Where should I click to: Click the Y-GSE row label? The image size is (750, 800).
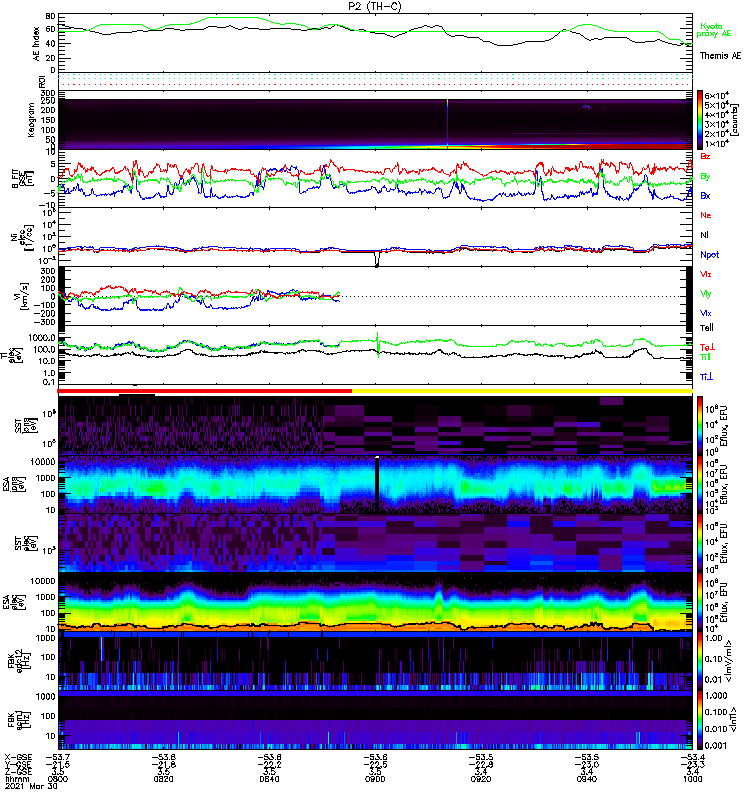(18, 764)
